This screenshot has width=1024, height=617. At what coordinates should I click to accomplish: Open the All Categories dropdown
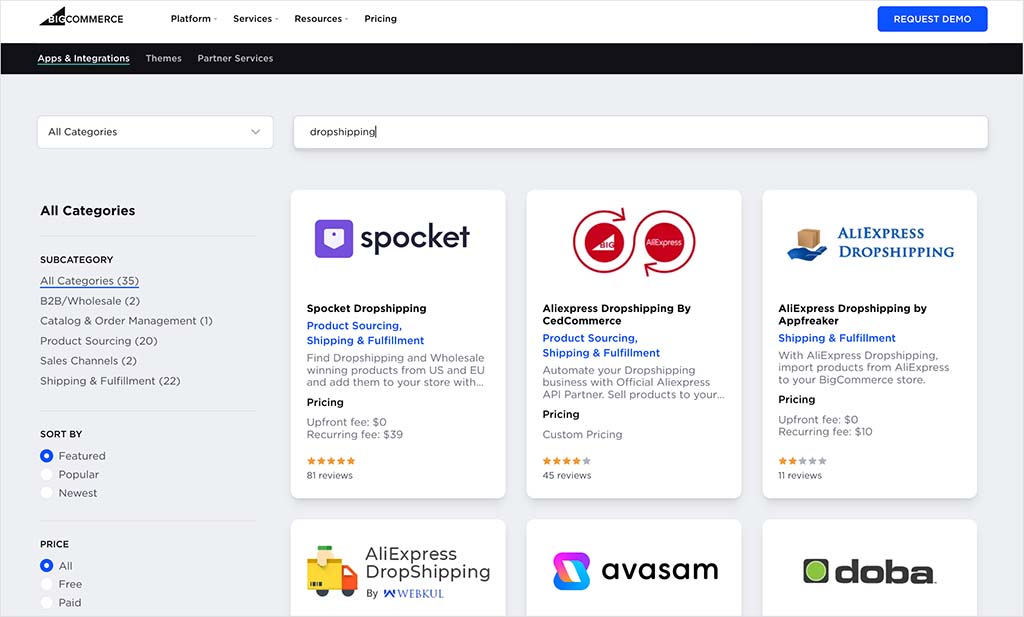coord(155,132)
